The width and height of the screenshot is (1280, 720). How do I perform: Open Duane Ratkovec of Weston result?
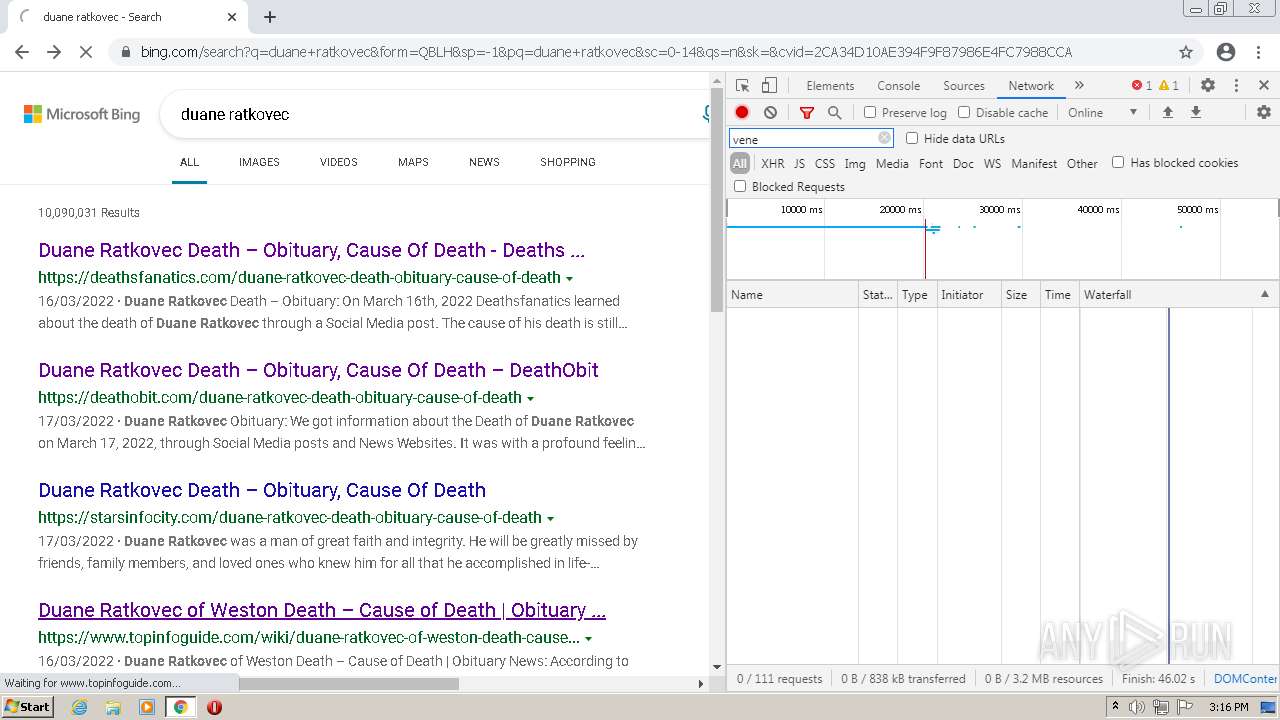[322, 610]
